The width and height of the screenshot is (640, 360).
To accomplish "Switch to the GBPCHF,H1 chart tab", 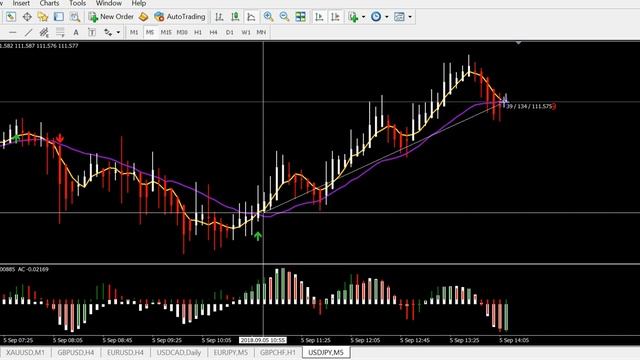I will [x=278, y=352].
